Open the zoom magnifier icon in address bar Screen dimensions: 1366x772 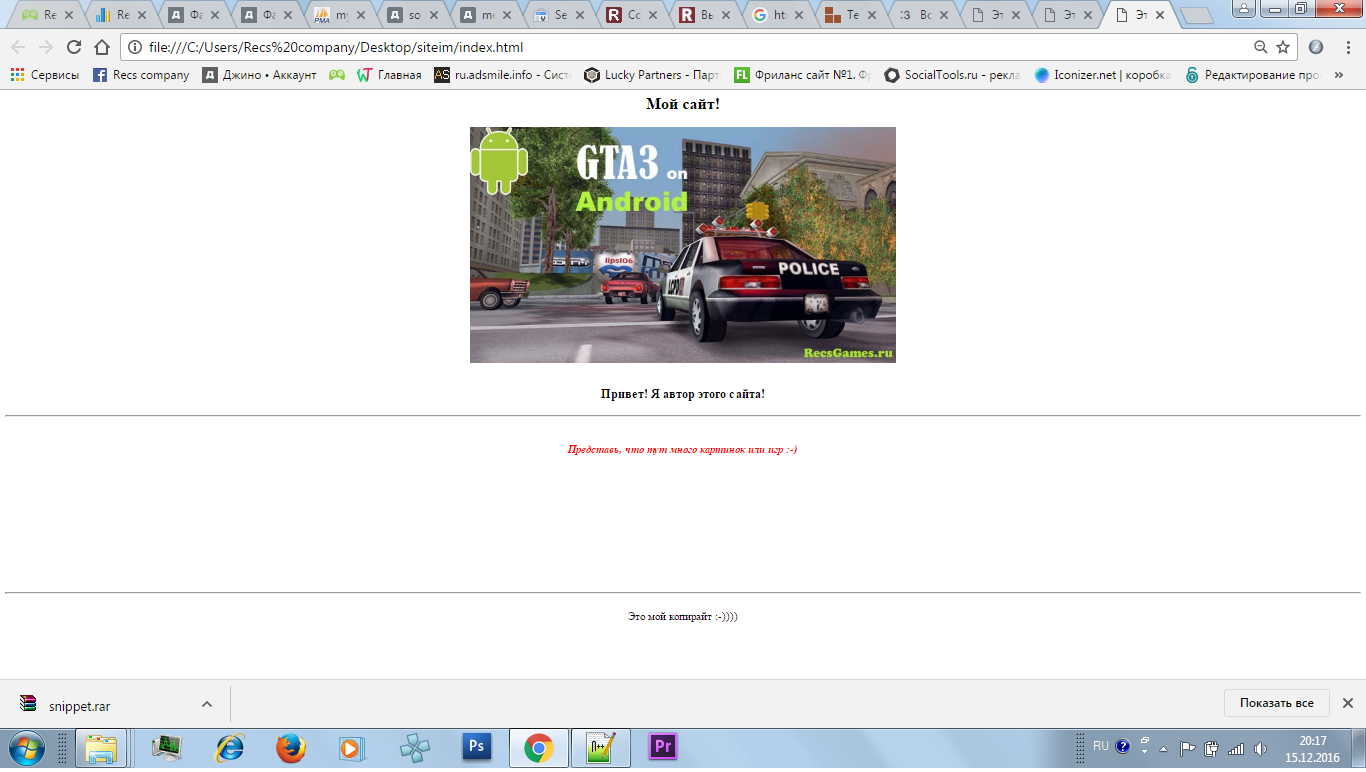coord(1261,47)
